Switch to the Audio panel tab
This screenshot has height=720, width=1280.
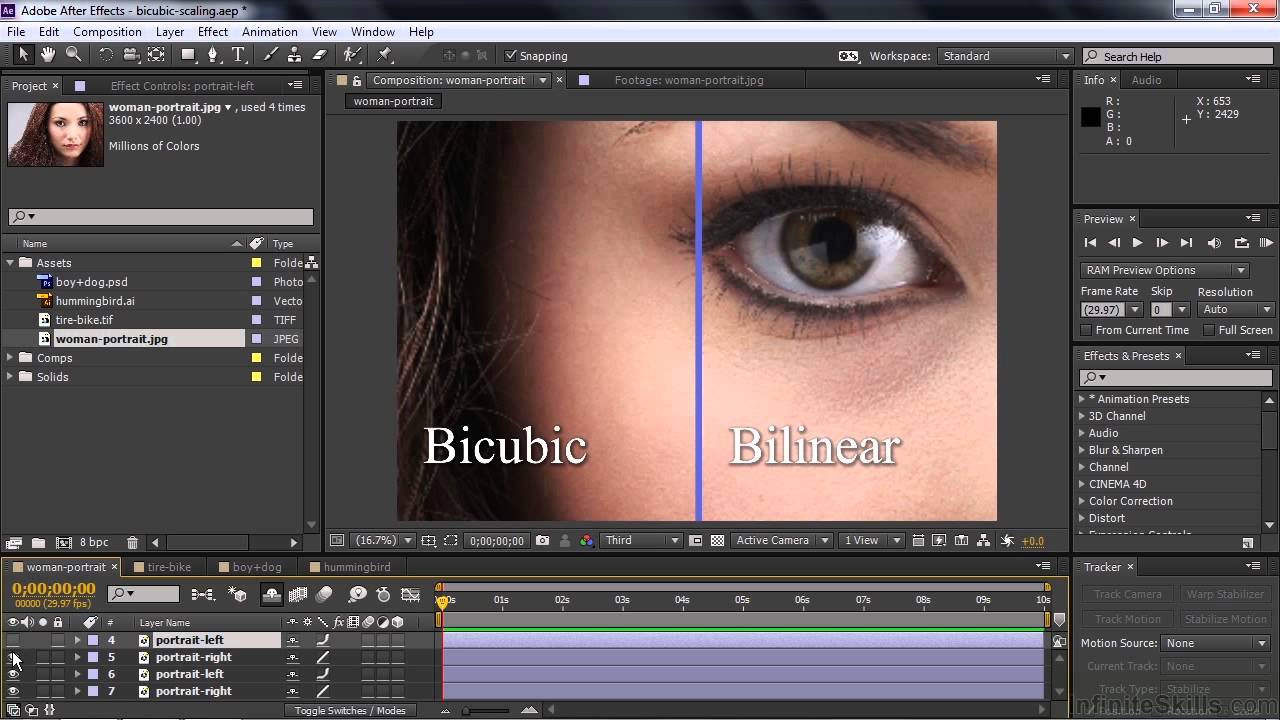1146,80
